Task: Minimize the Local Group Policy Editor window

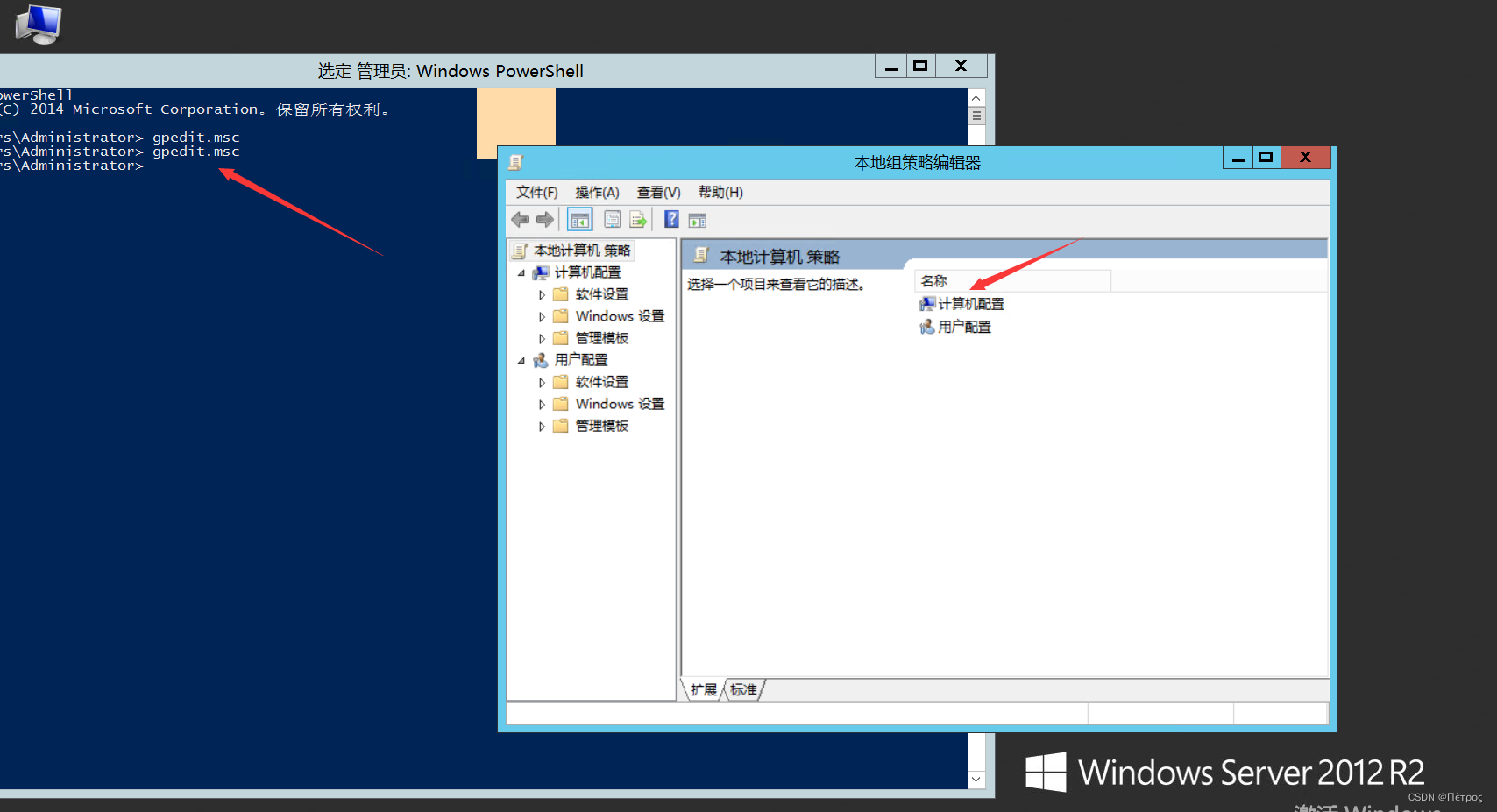Action: [1238, 158]
